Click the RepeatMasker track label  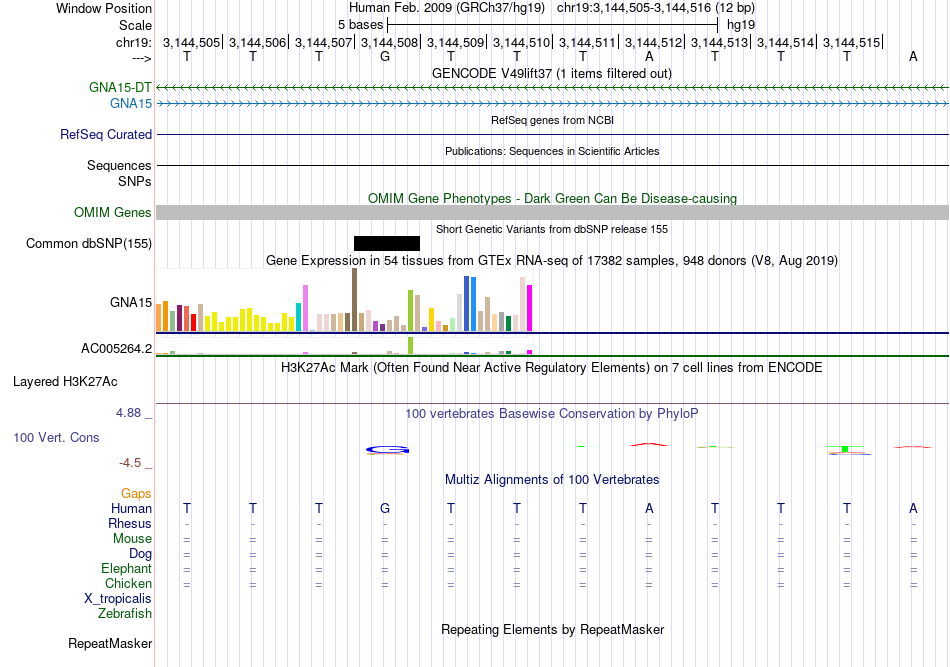pos(110,643)
